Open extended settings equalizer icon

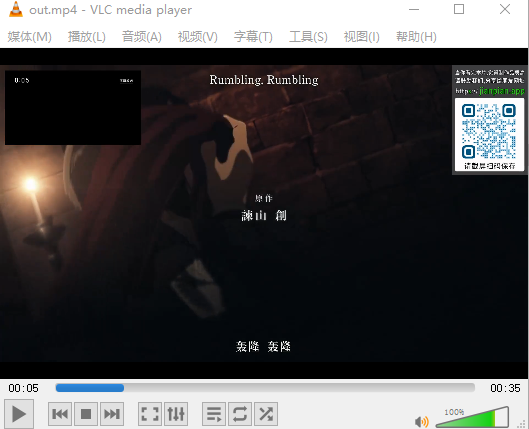point(176,414)
